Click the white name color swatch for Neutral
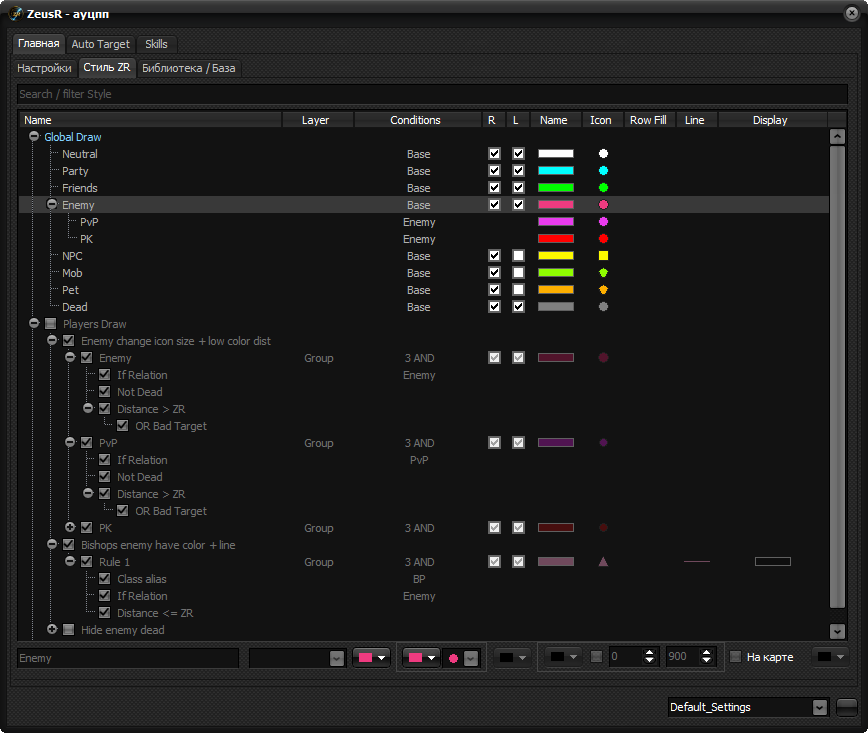Image resolution: width=868 pixels, height=733 pixels. 556,153
